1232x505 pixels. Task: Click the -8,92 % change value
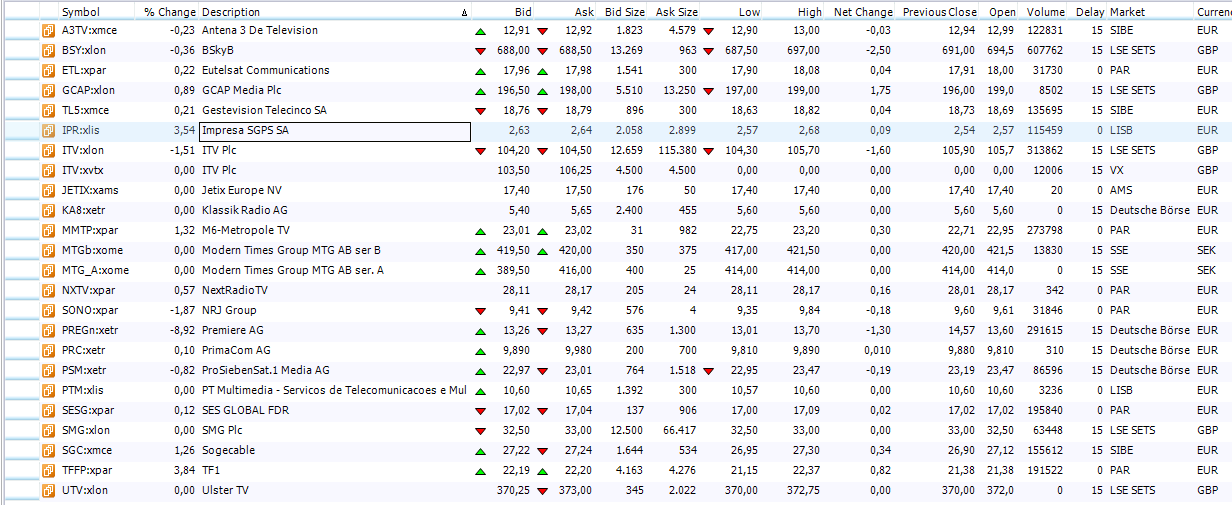[181, 330]
